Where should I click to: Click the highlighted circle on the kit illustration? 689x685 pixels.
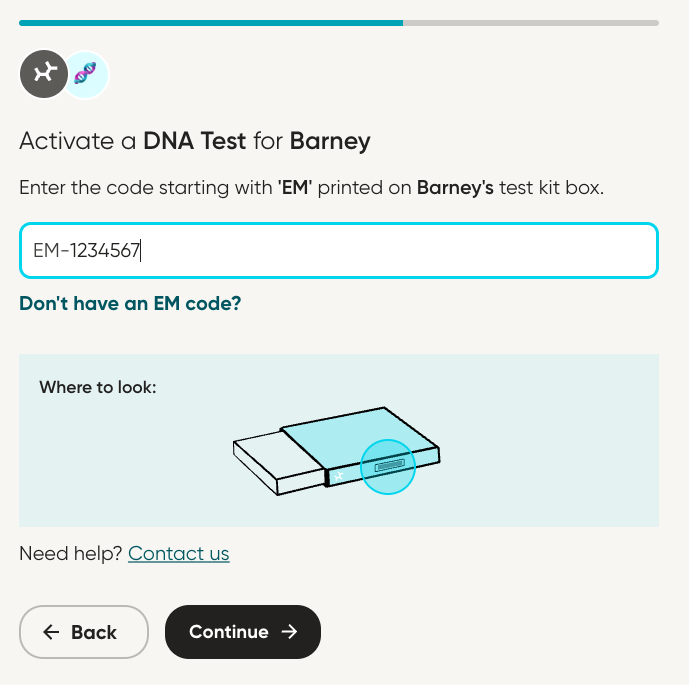(x=387, y=467)
